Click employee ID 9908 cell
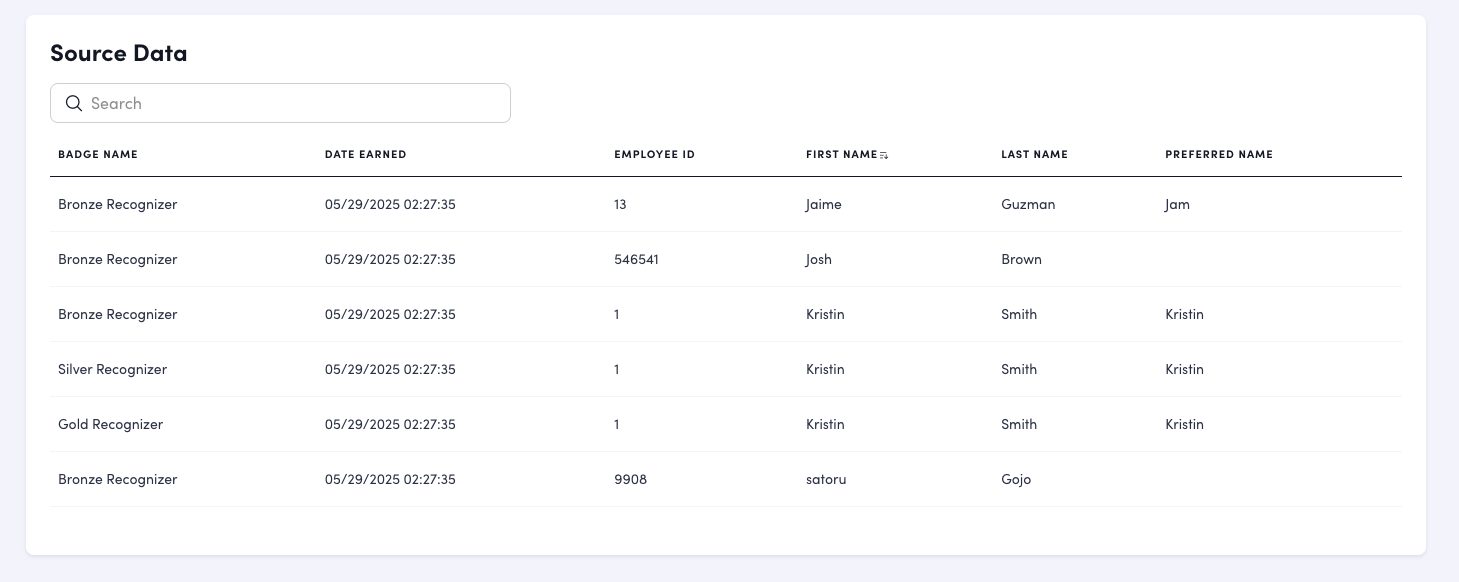Screen dimensions: 1459x582 point(630,480)
